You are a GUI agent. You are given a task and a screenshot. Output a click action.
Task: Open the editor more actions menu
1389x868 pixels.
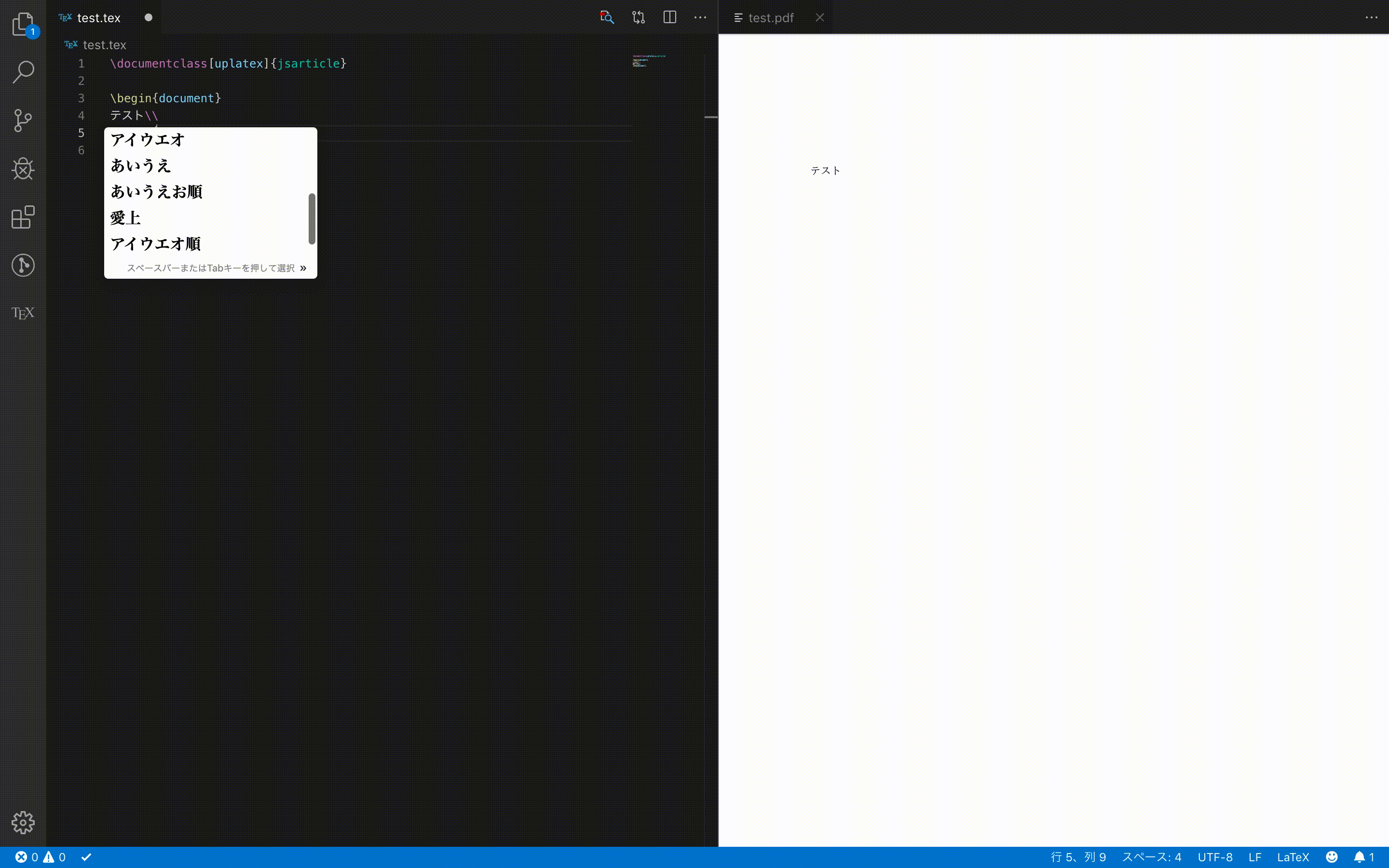click(x=700, y=17)
